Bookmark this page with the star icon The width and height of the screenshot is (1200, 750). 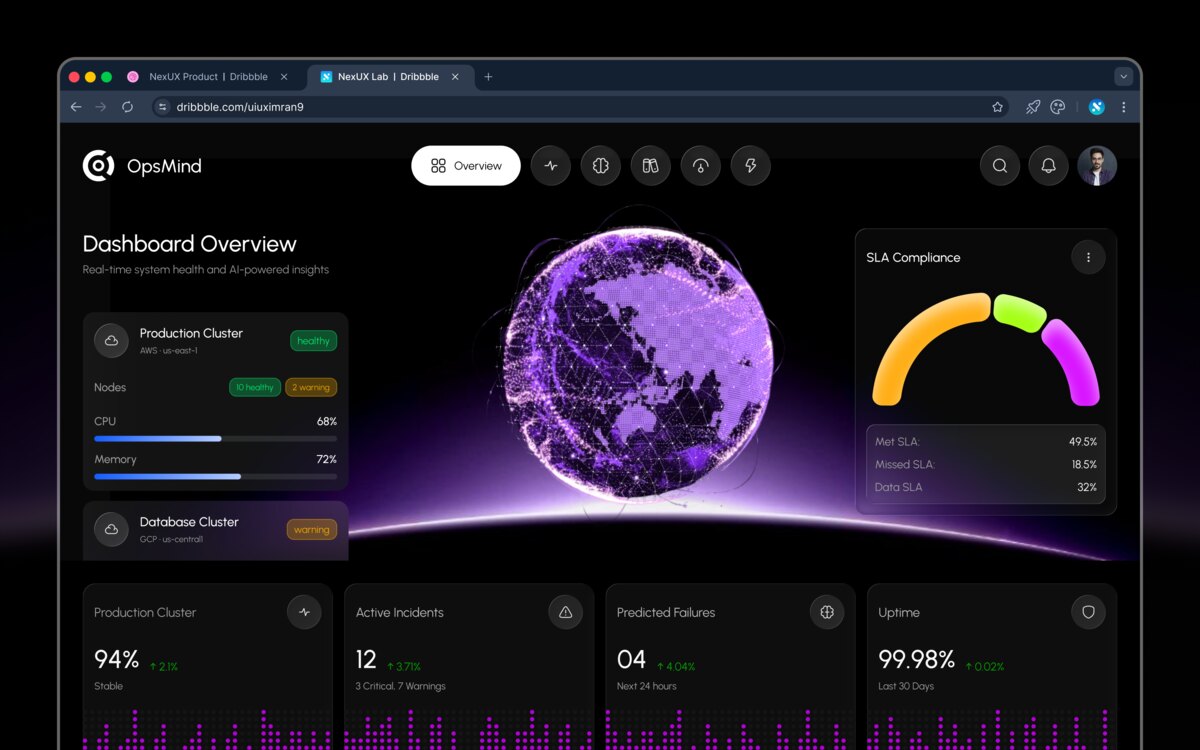(x=997, y=107)
